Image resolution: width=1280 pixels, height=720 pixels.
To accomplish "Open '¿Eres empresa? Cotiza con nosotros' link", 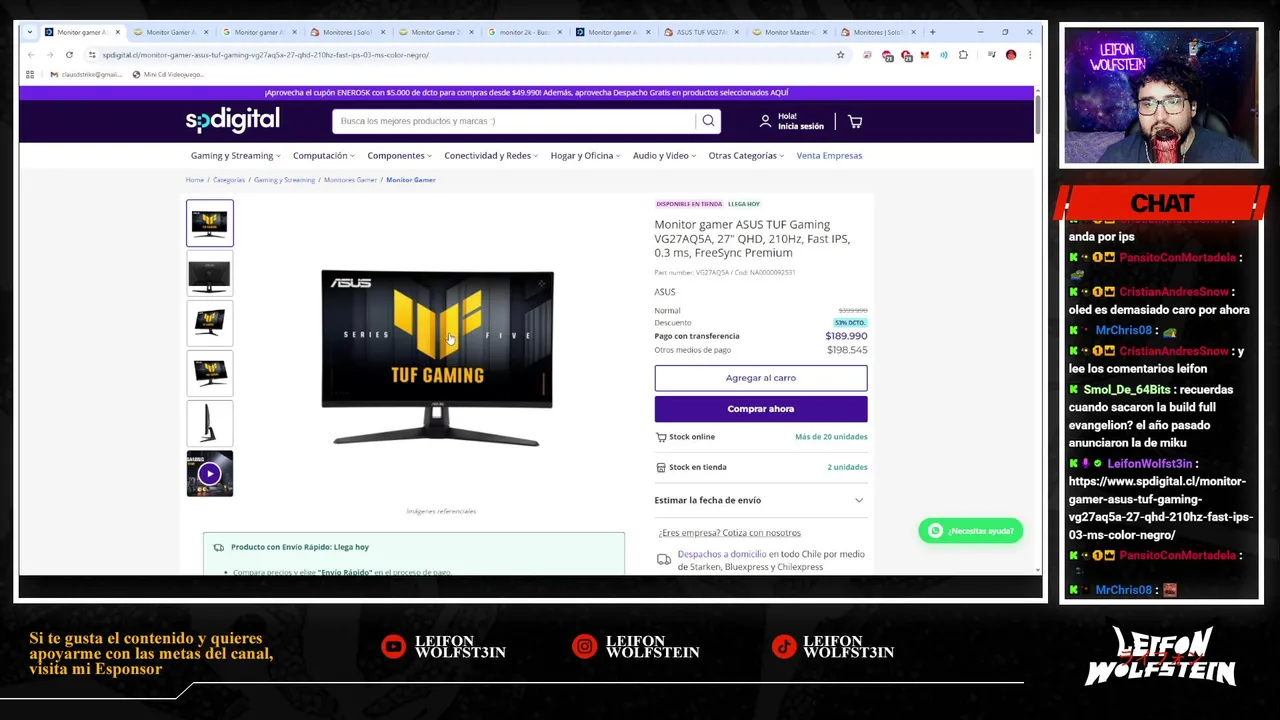I will point(729,533).
